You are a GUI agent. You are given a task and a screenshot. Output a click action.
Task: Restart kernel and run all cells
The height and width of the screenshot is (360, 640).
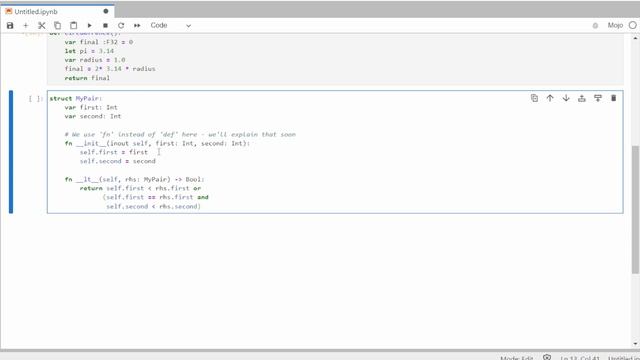click(x=137, y=25)
